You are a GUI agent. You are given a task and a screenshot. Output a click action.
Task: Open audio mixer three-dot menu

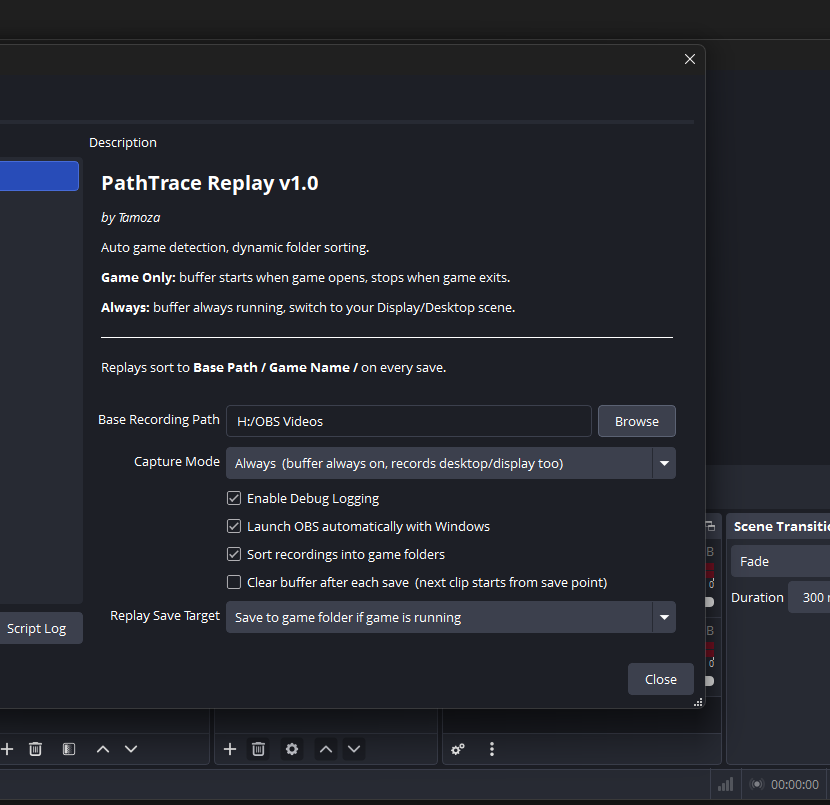click(x=492, y=749)
